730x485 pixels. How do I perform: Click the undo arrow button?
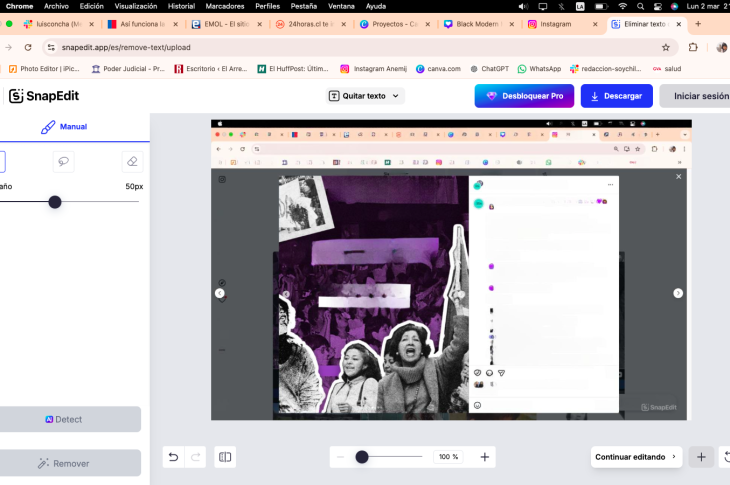point(173,457)
